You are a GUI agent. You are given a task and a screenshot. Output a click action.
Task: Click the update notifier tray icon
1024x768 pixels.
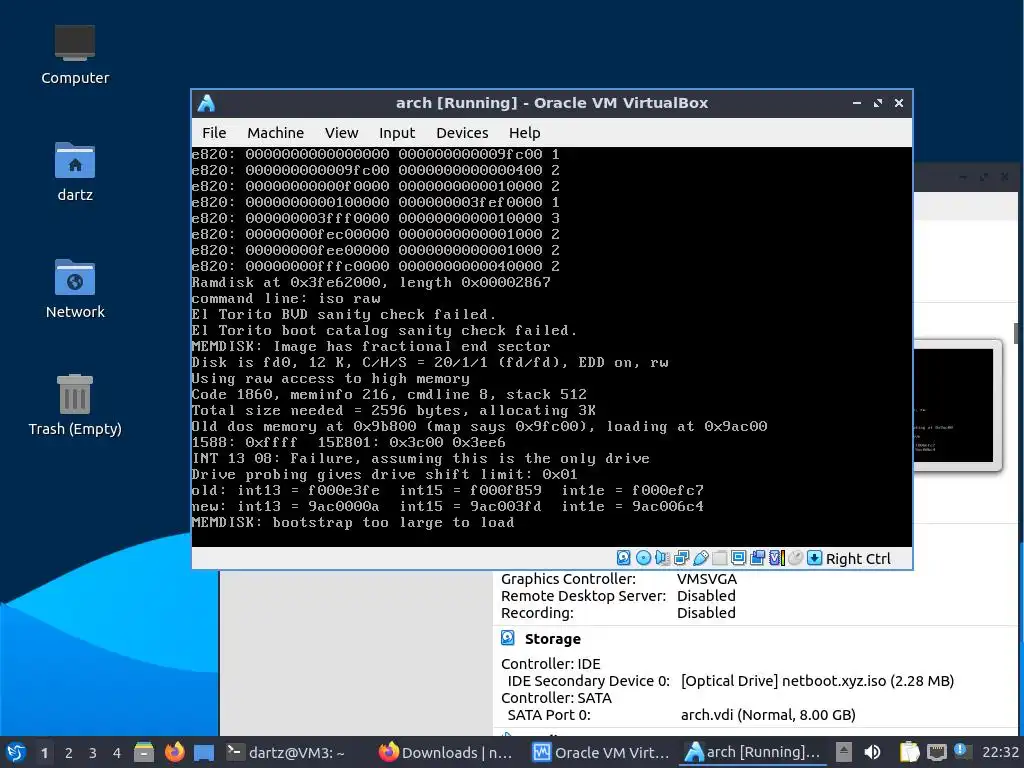pyautogui.click(x=962, y=751)
